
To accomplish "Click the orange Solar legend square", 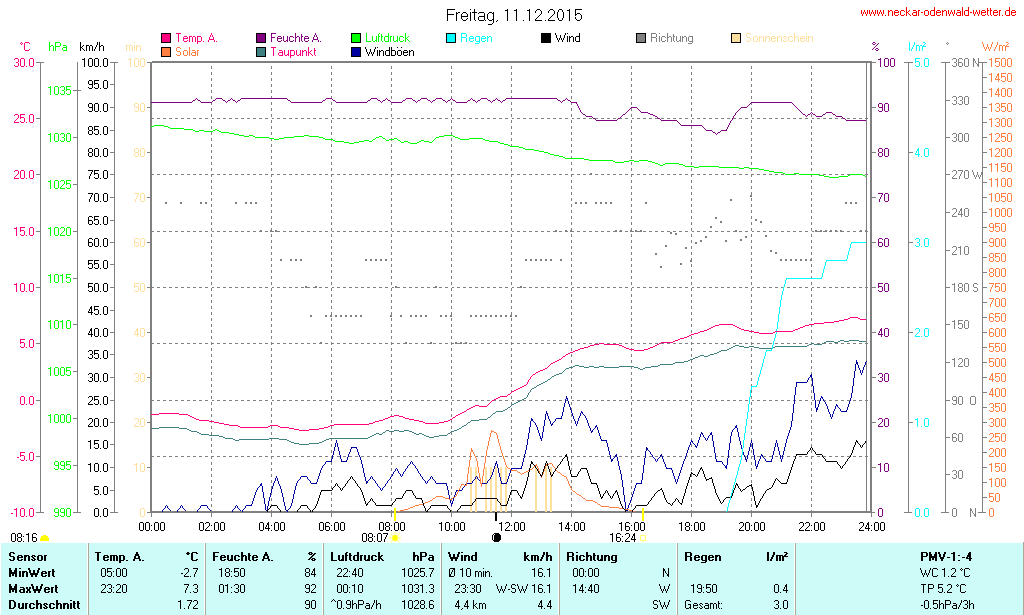I will coord(166,52).
